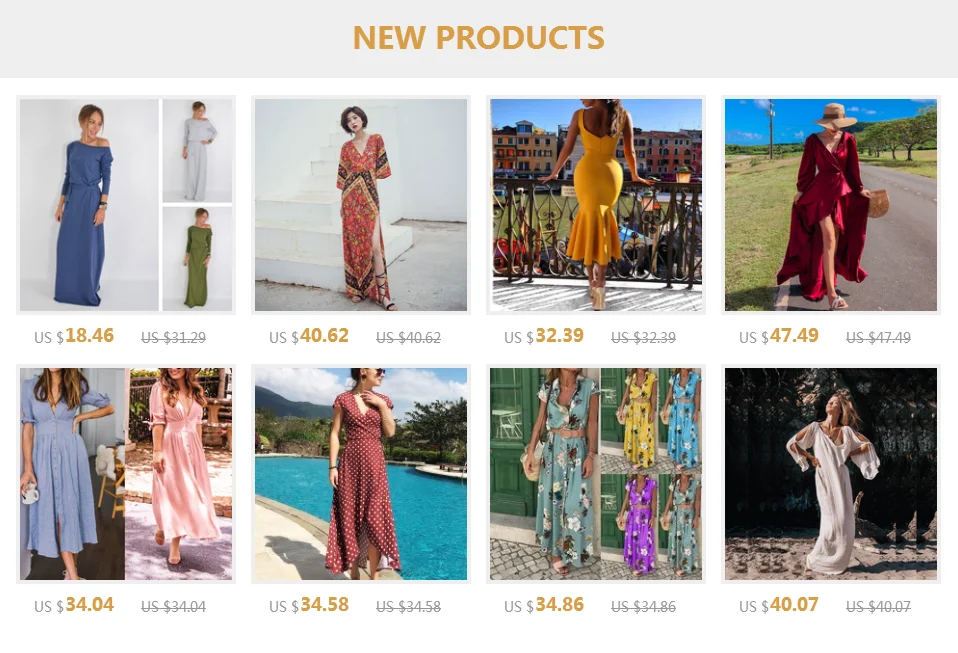
Task: Open the blue off-shoulder maxi dress product
Action: 126,205
